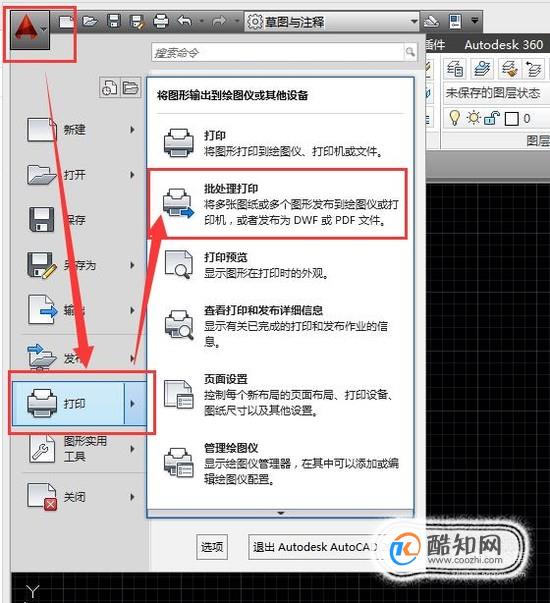Expand the 输出 submenu arrow
The width and height of the screenshot is (550, 603).
pos(132,310)
